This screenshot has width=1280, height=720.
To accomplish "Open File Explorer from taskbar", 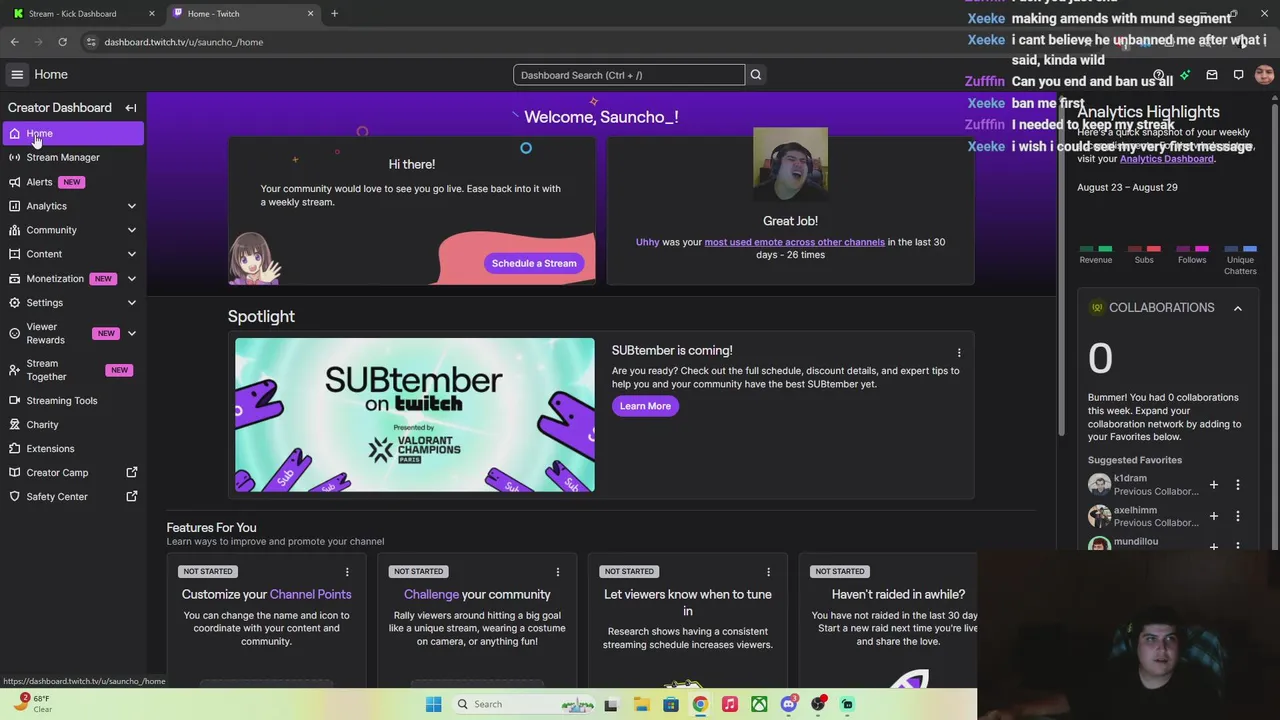I will click(641, 704).
